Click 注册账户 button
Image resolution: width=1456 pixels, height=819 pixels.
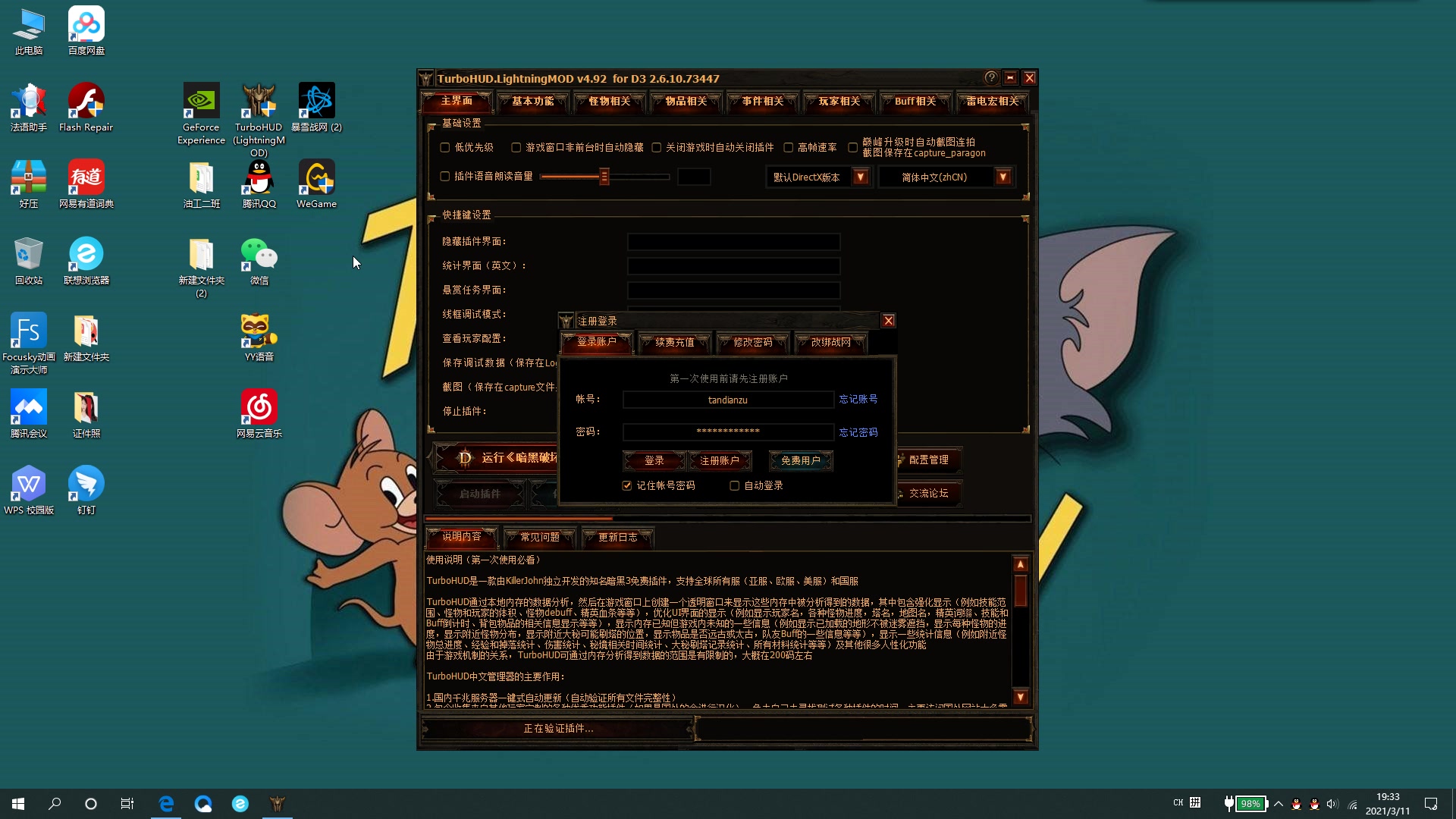coord(720,461)
